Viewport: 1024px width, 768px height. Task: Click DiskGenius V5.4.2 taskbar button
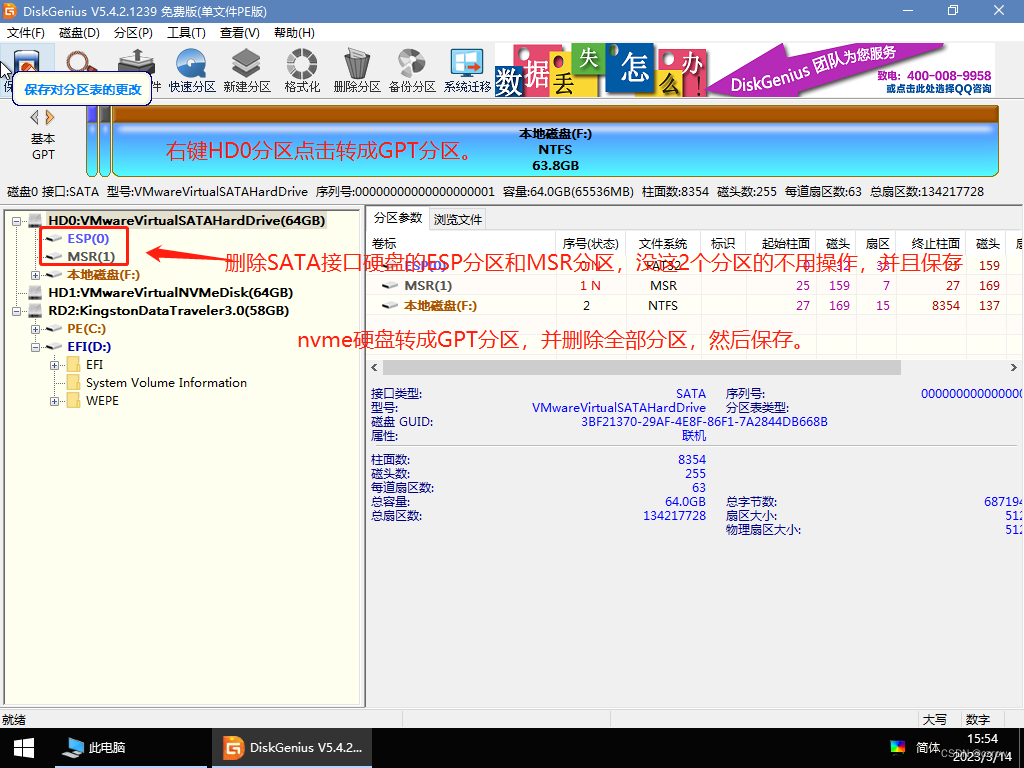coord(293,748)
